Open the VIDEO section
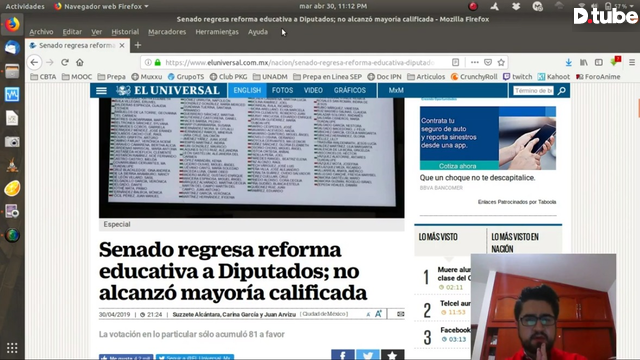The width and height of the screenshot is (640, 360). tap(313, 91)
